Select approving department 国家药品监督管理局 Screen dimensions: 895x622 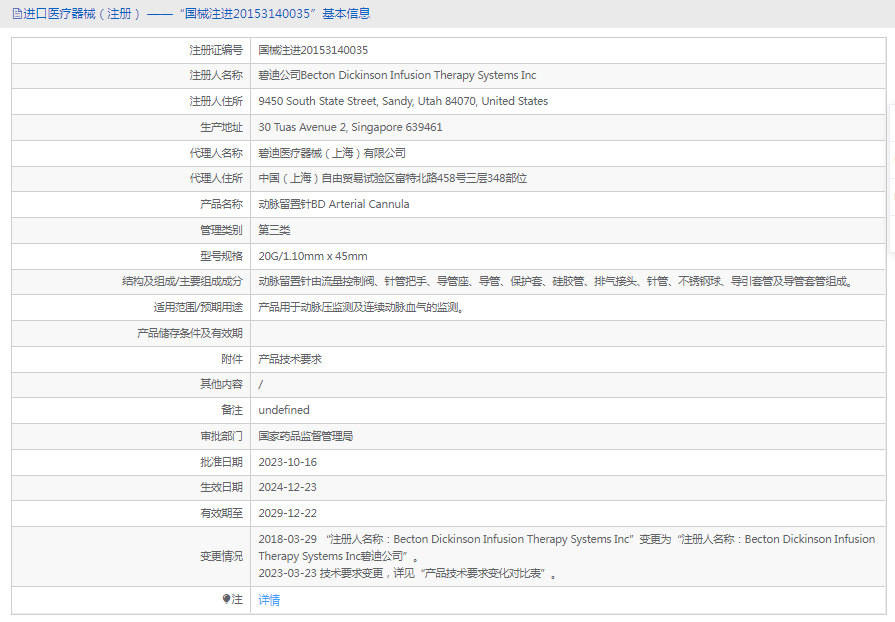pyautogui.click(x=305, y=436)
